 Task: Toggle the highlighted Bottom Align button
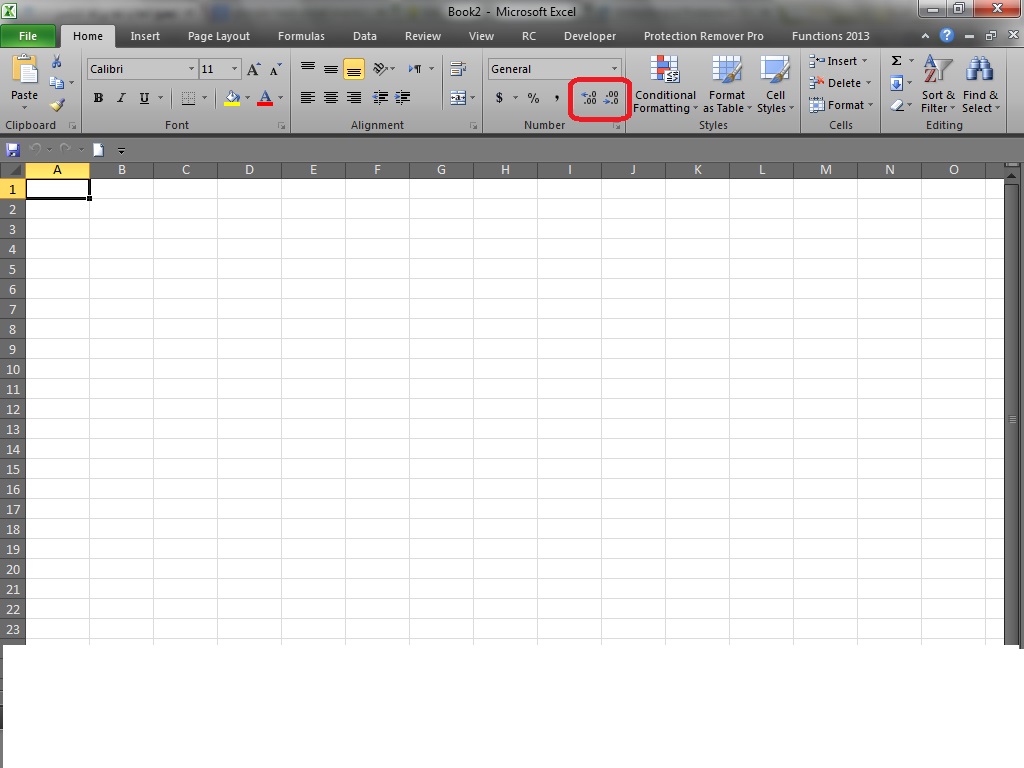(353, 69)
